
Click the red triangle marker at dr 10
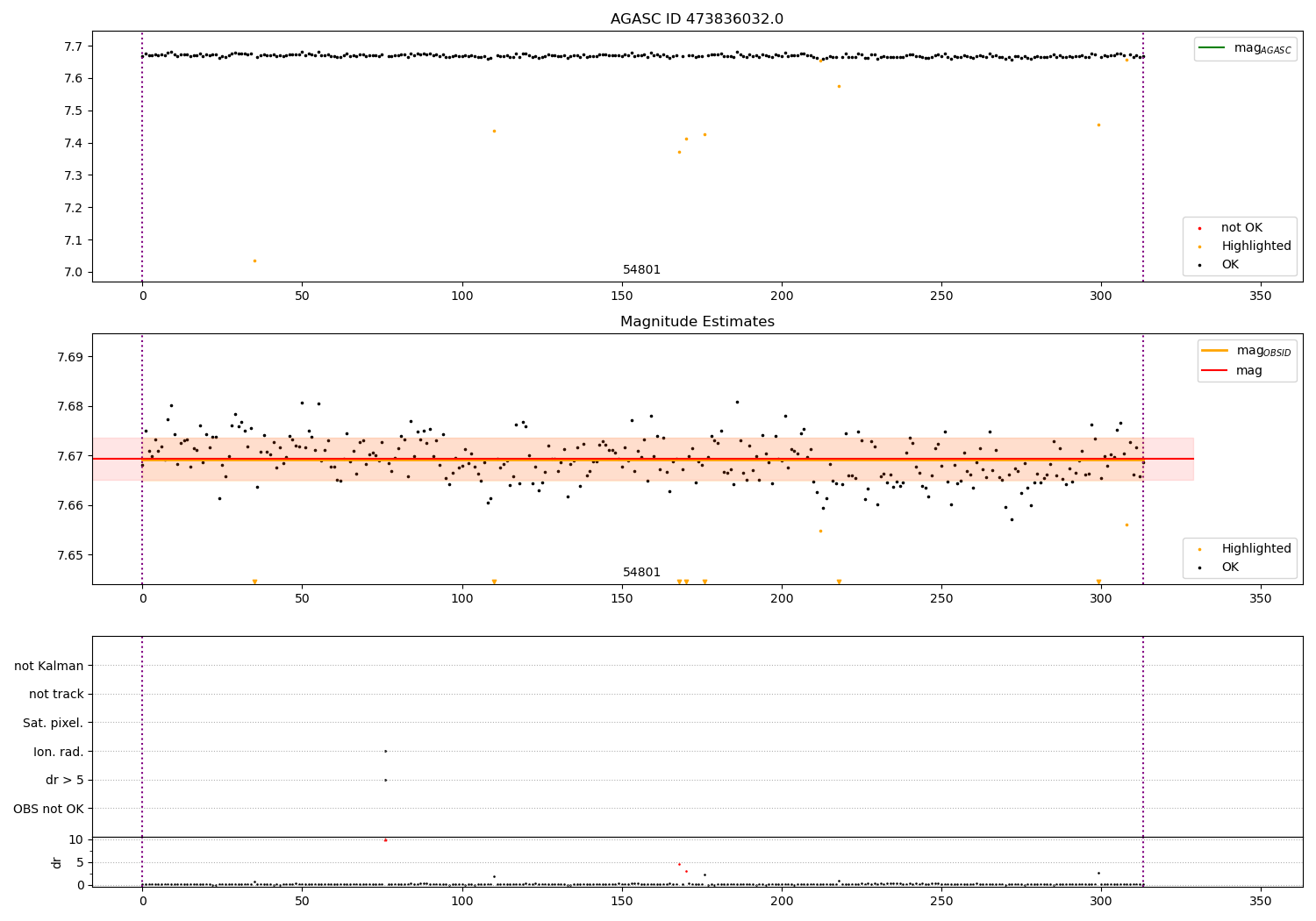coord(385,839)
